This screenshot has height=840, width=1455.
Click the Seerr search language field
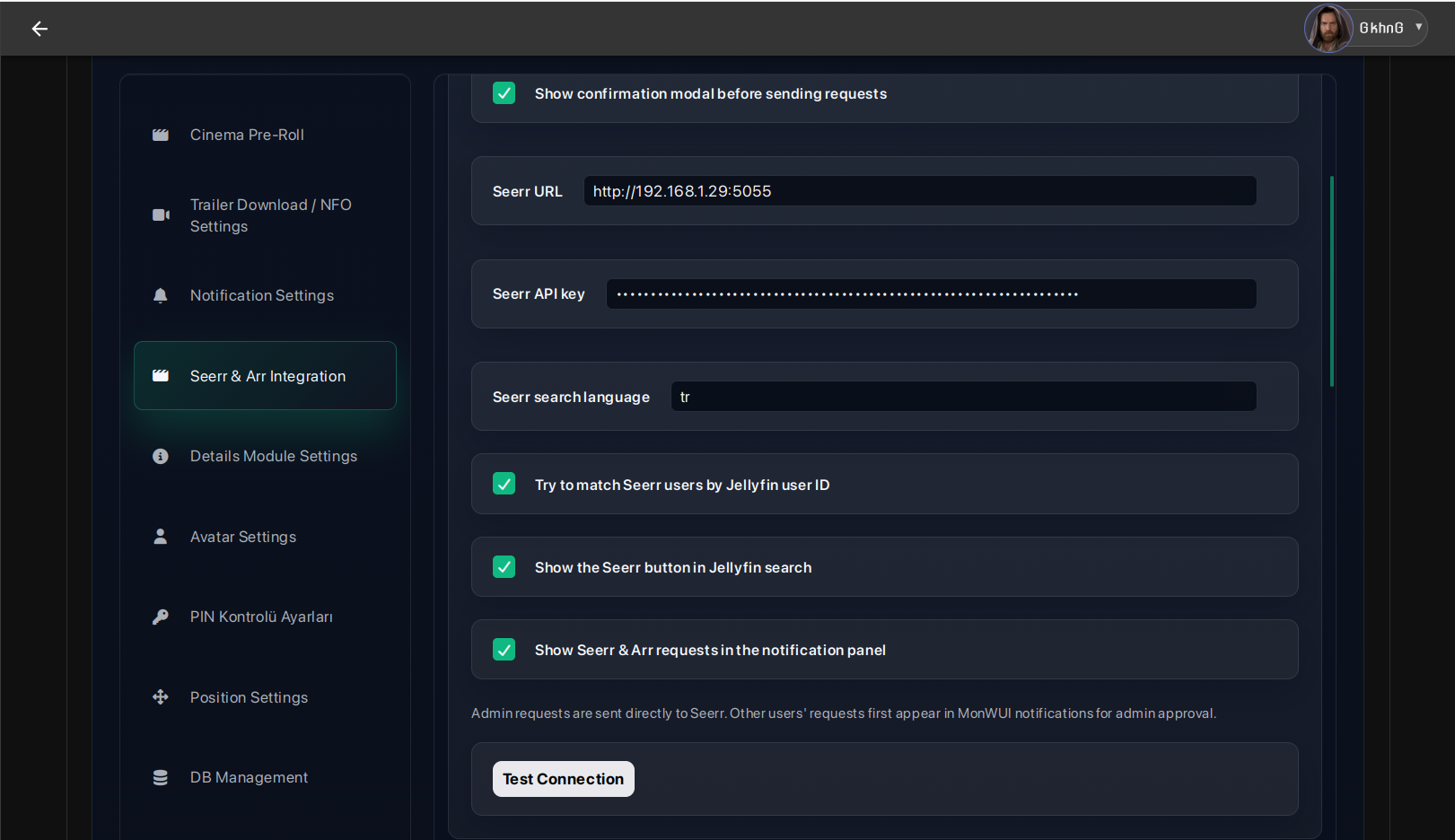(964, 397)
